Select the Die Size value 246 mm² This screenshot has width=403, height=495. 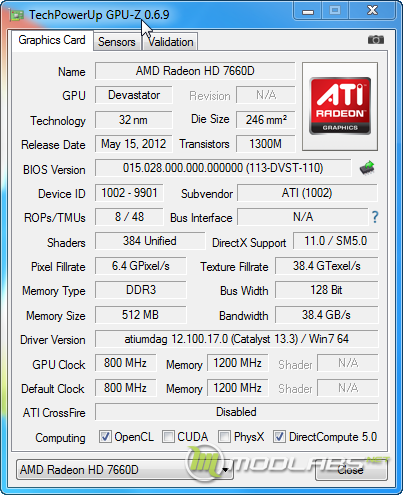[x=266, y=120]
